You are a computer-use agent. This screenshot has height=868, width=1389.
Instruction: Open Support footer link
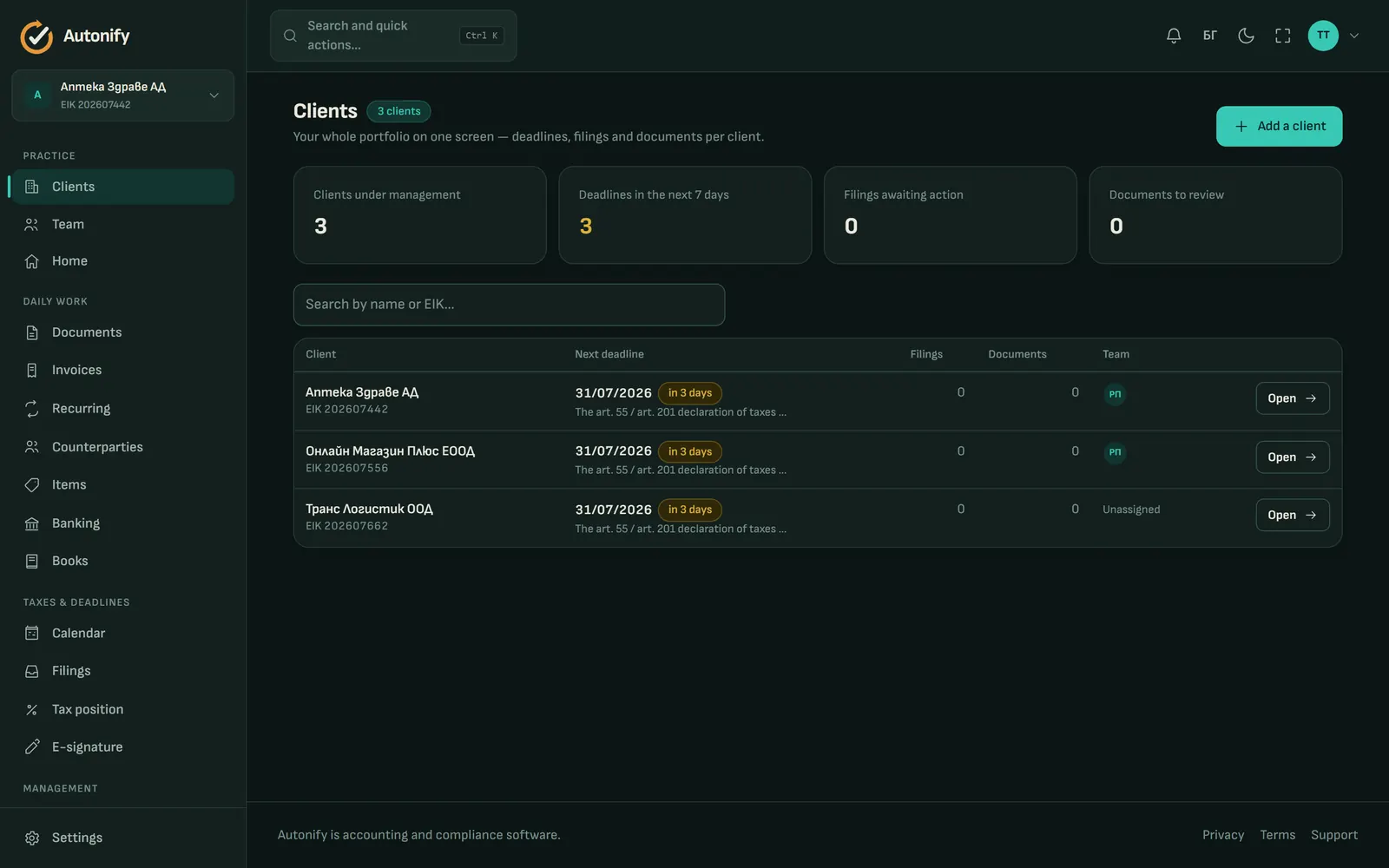pos(1334,835)
